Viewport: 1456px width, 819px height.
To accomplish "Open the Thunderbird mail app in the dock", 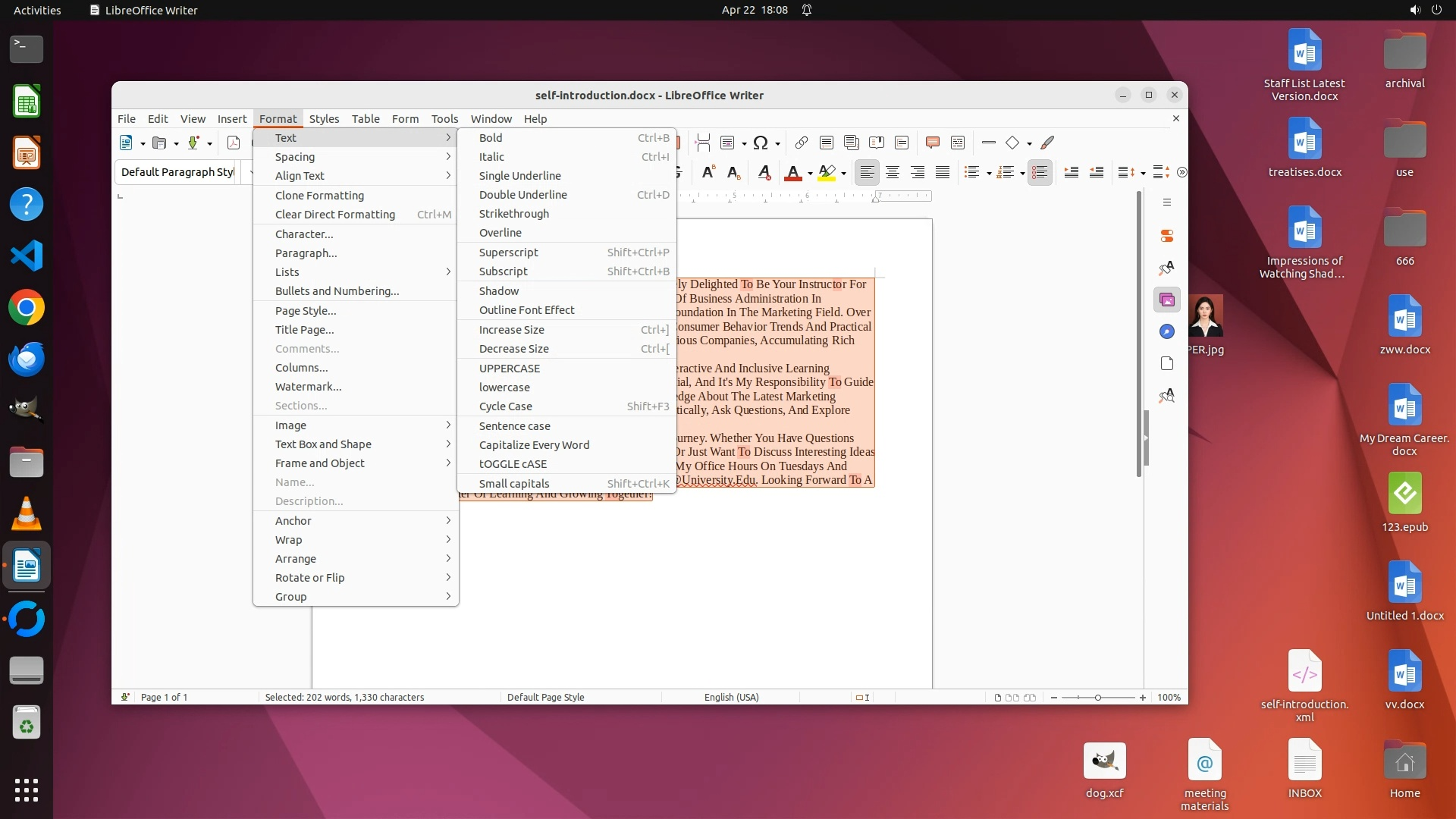I will pyautogui.click(x=27, y=359).
